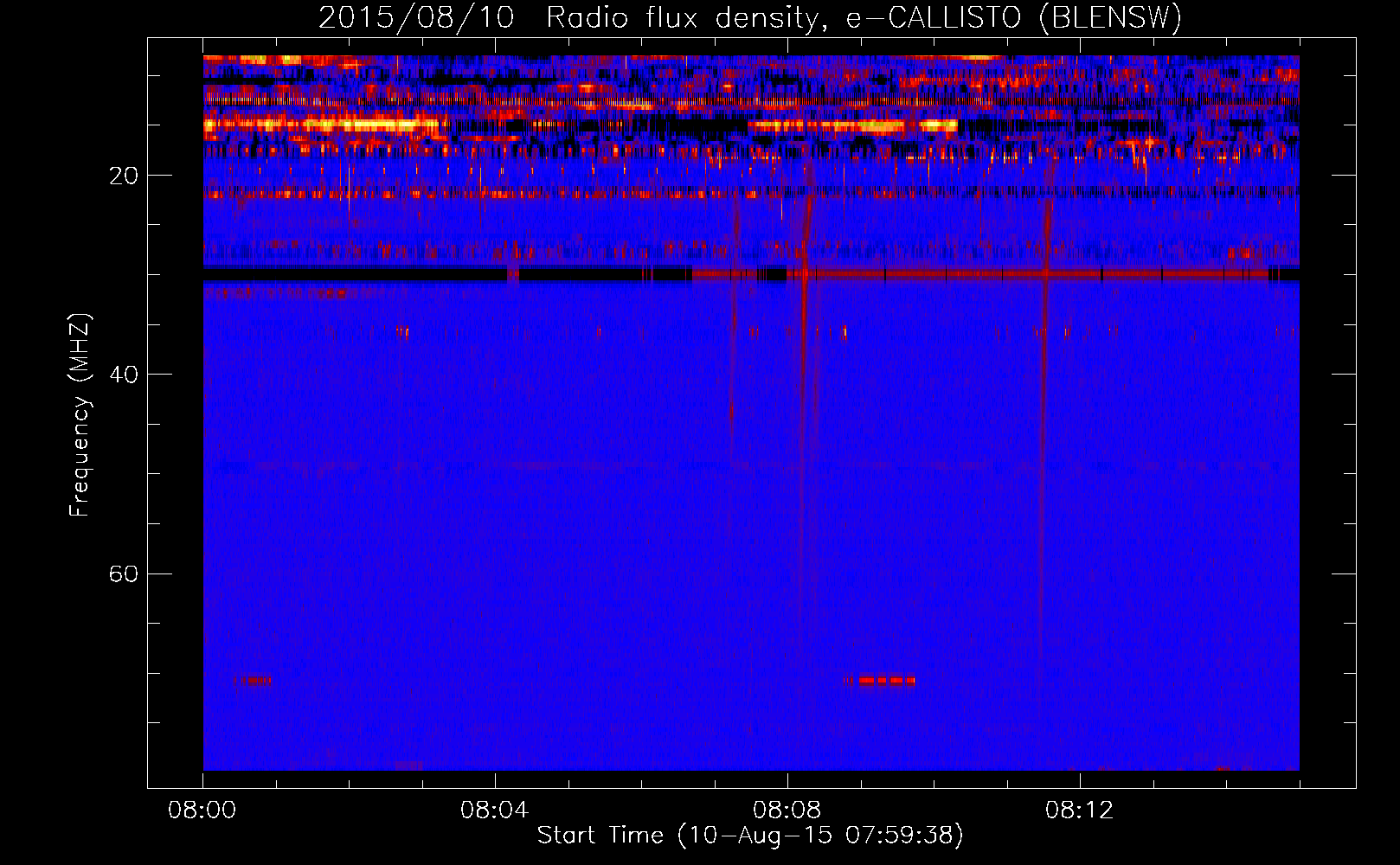Click the '60' frequency tick label

[x=124, y=574]
